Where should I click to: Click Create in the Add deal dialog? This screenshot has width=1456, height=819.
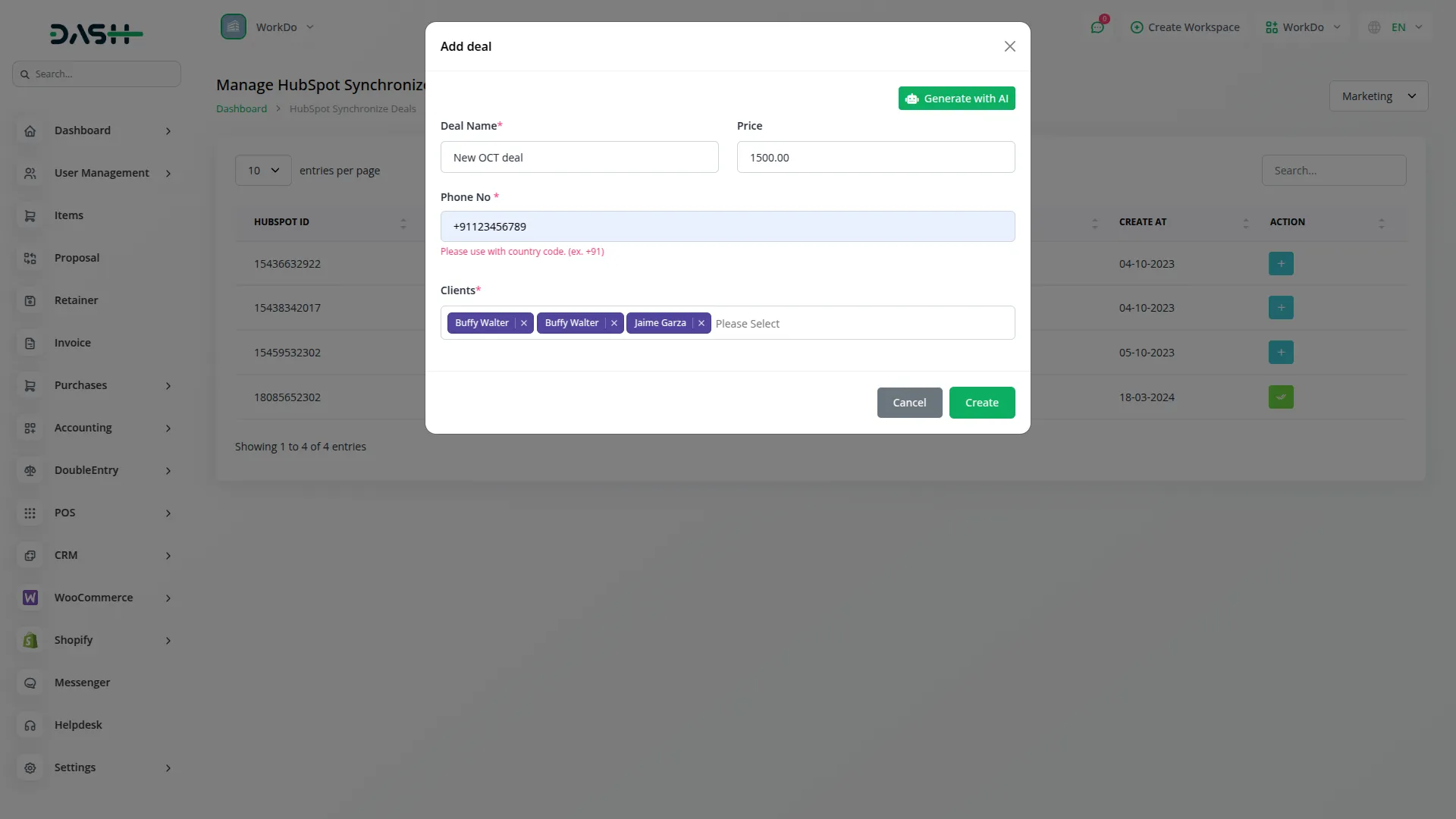pyautogui.click(x=981, y=402)
